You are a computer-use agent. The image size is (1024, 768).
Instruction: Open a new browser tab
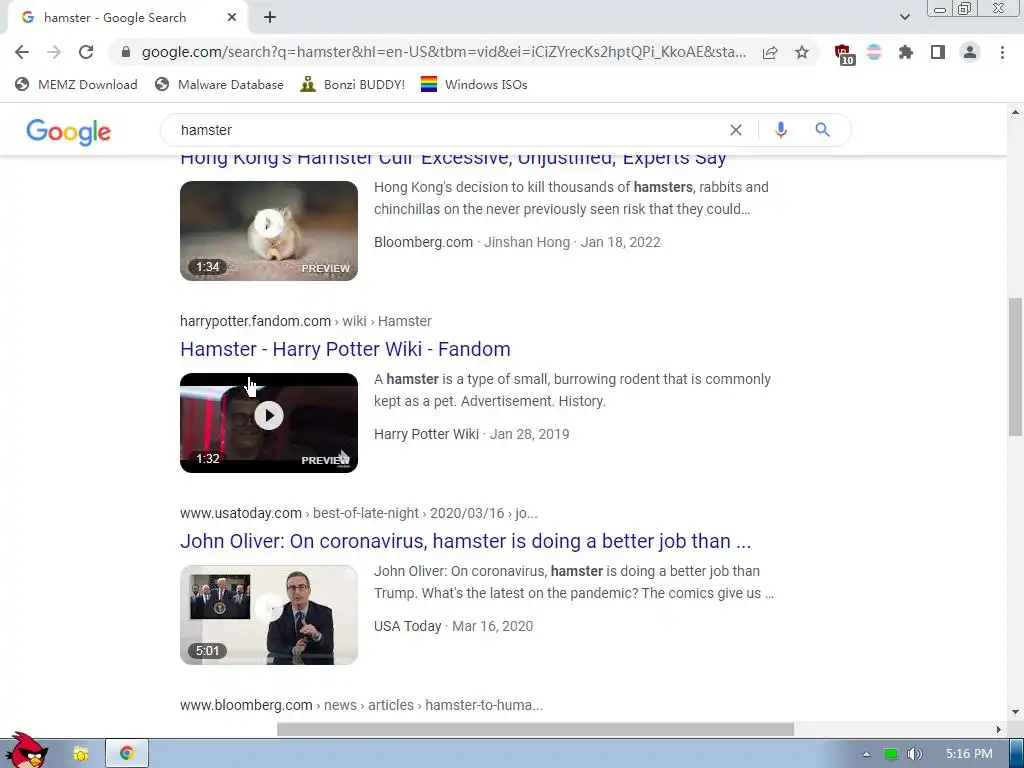click(x=270, y=18)
